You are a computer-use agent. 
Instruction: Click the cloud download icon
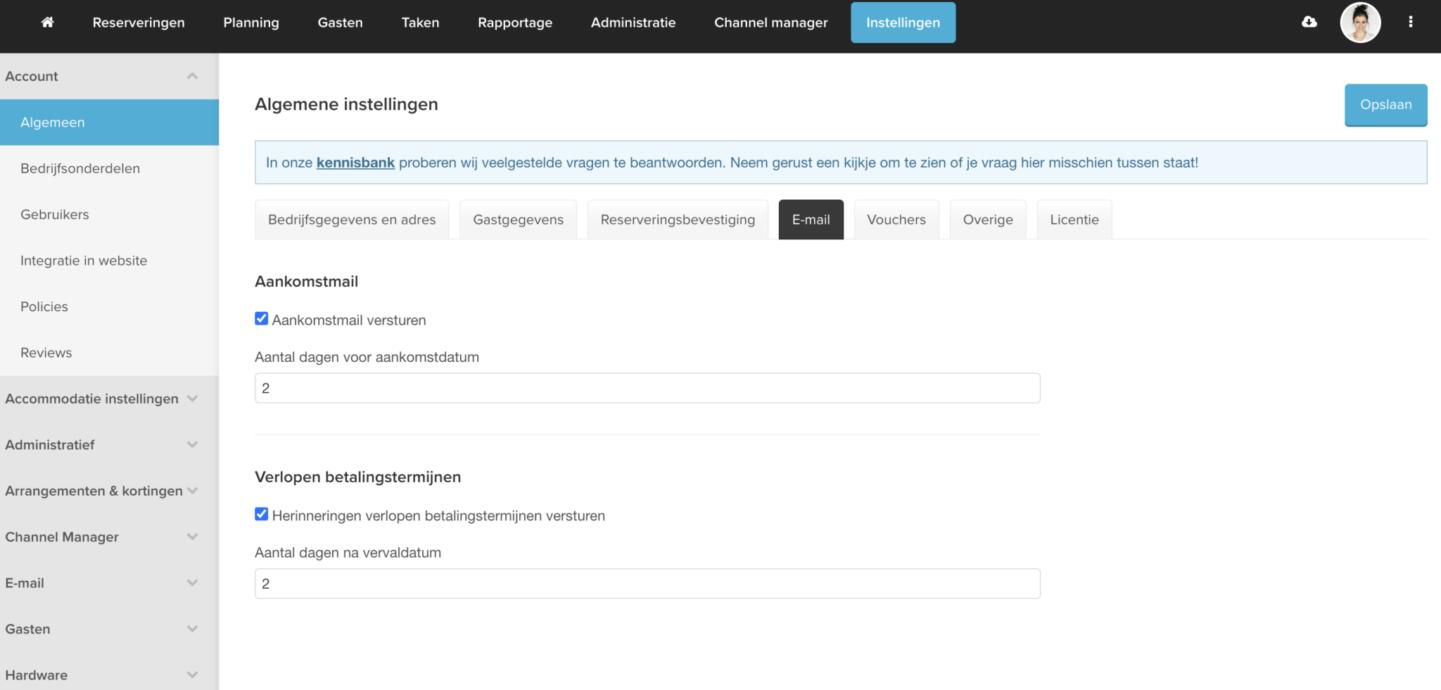pyautogui.click(x=1309, y=22)
